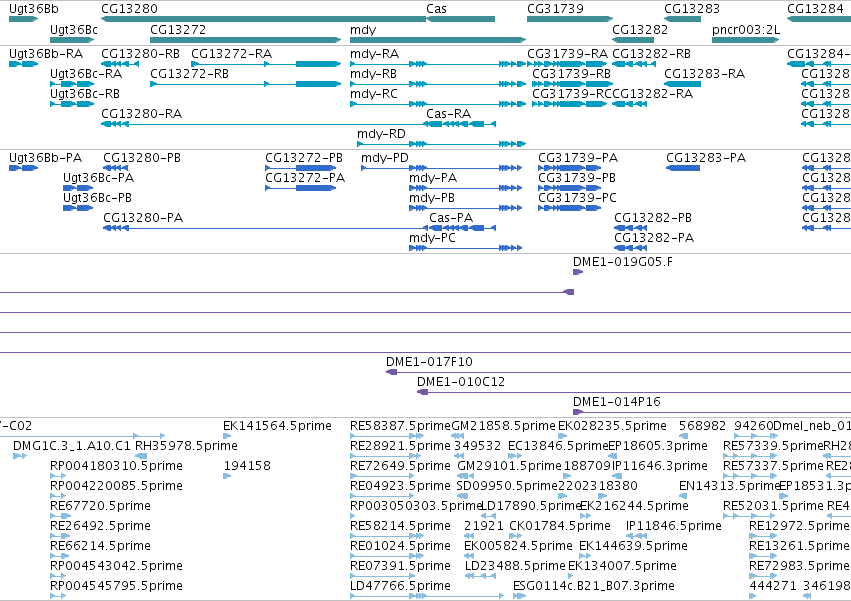Open transcript CG13272-RB
Viewport: 851px width, 601px height.
246,84
